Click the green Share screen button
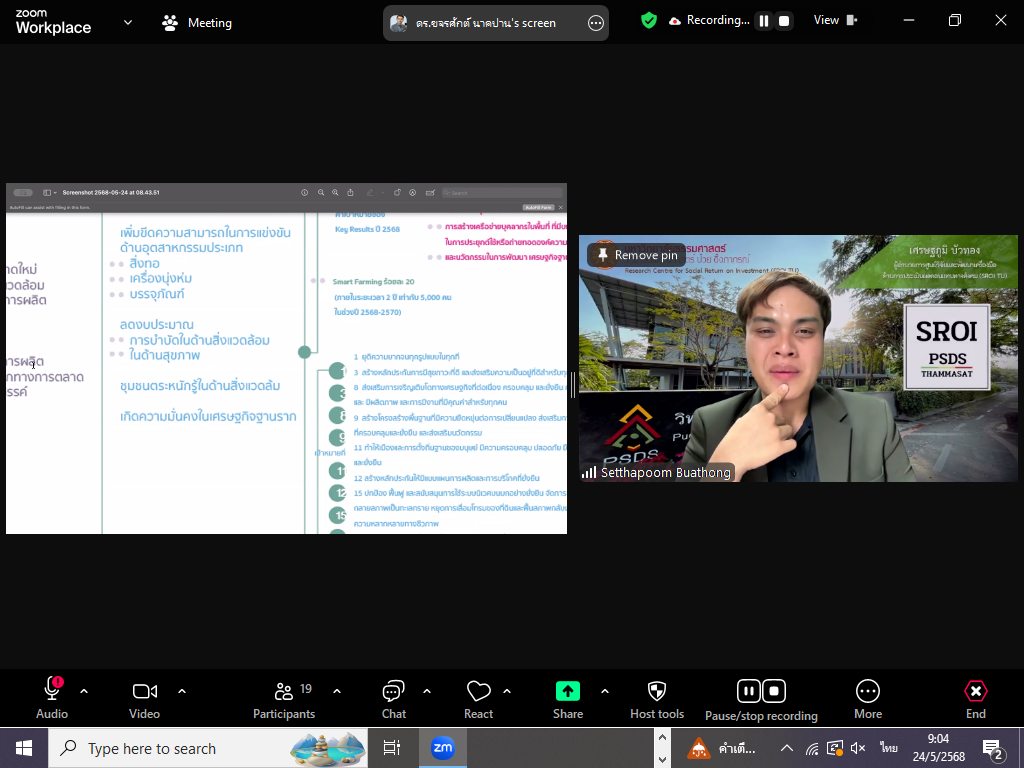The width and height of the screenshot is (1024, 768). click(568, 691)
